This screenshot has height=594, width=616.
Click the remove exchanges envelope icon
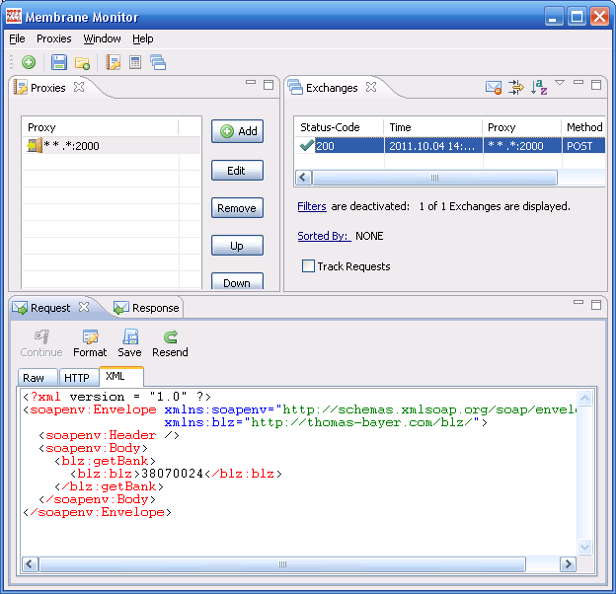pyautogui.click(x=493, y=87)
